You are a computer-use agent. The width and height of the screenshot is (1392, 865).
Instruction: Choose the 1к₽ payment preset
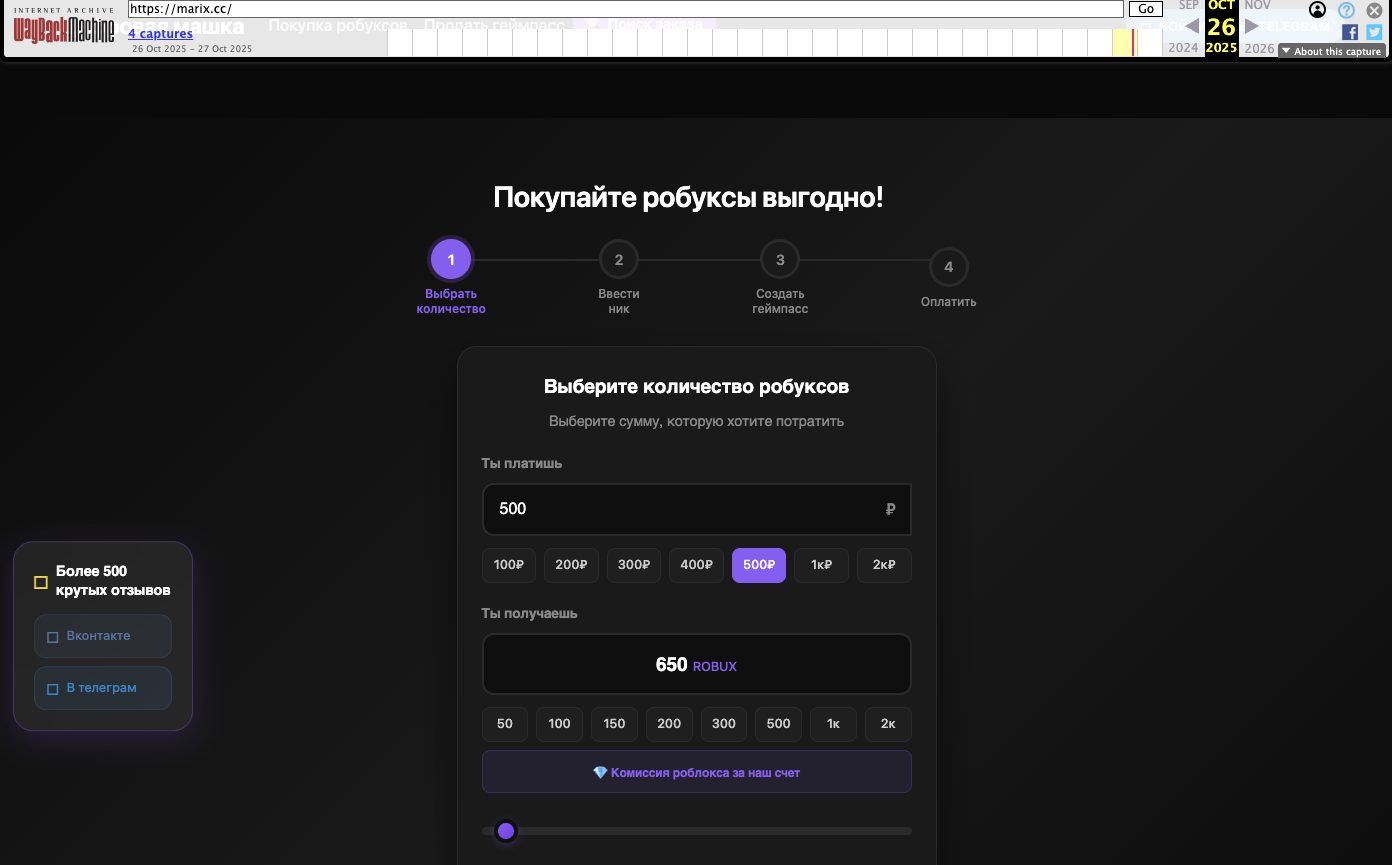tap(822, 565)
